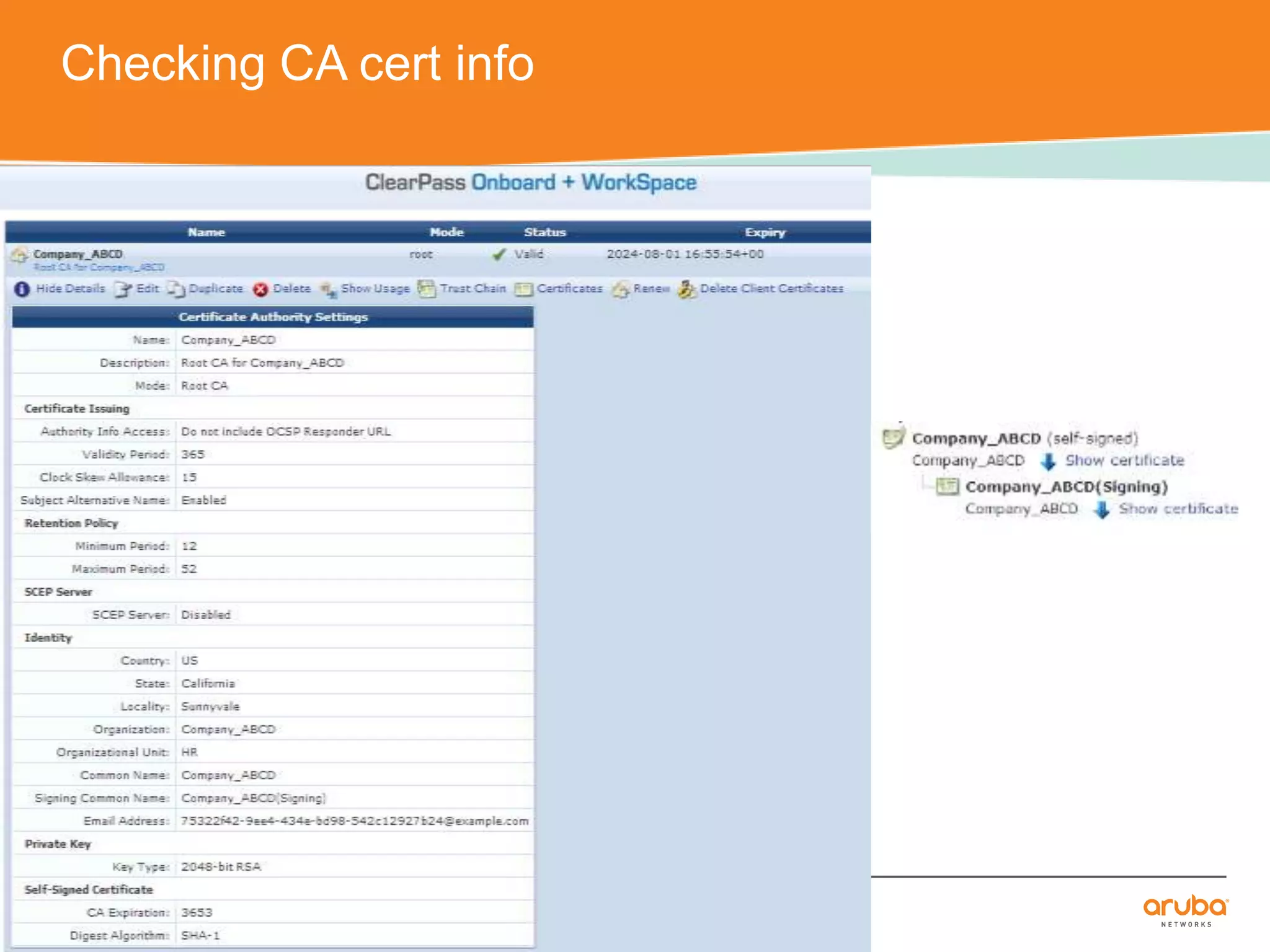This screenshot has width=1270, height=952.
Task: Sort by the Expiry column header
Action: (x=765, y=232)
